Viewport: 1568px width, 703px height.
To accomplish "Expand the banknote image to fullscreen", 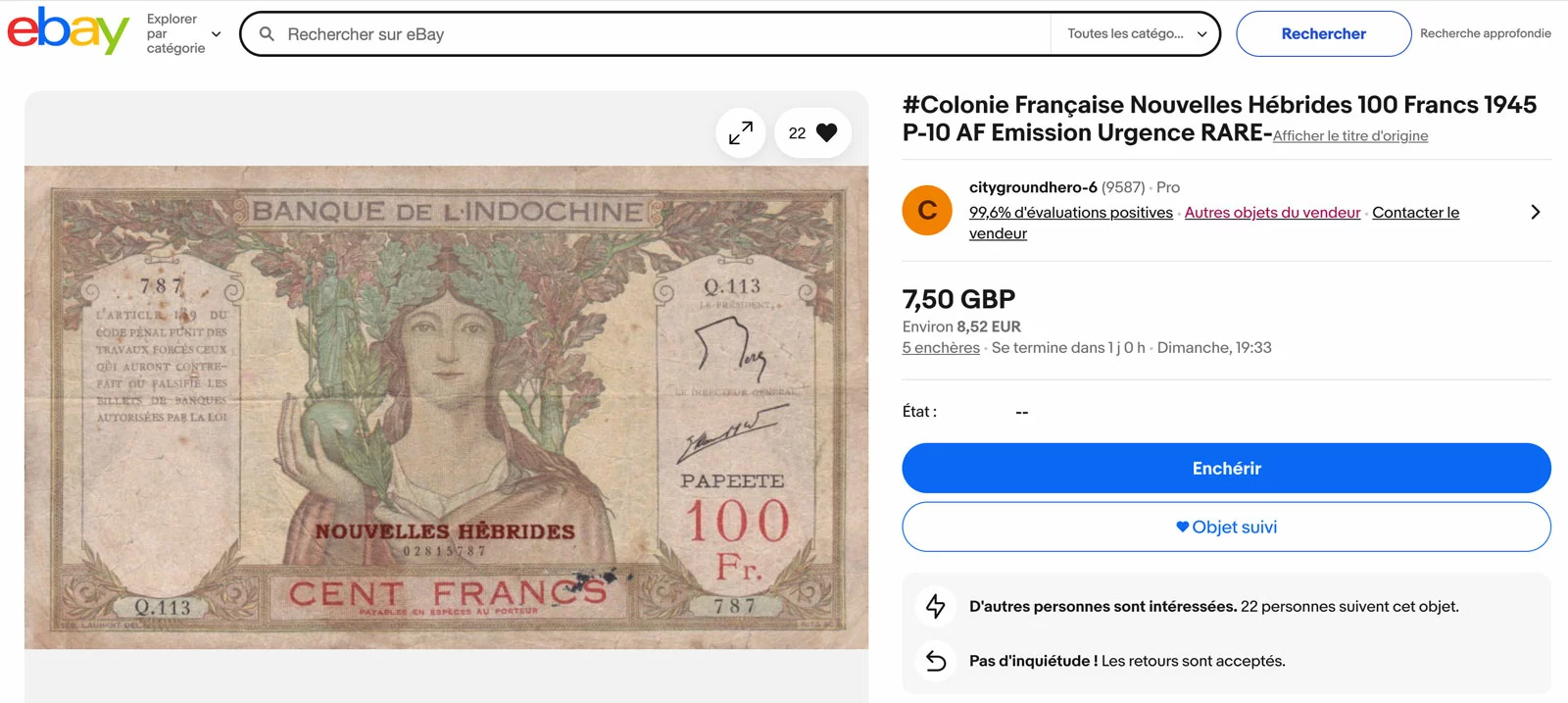I will pyautogui.click(x=741, y=132).
